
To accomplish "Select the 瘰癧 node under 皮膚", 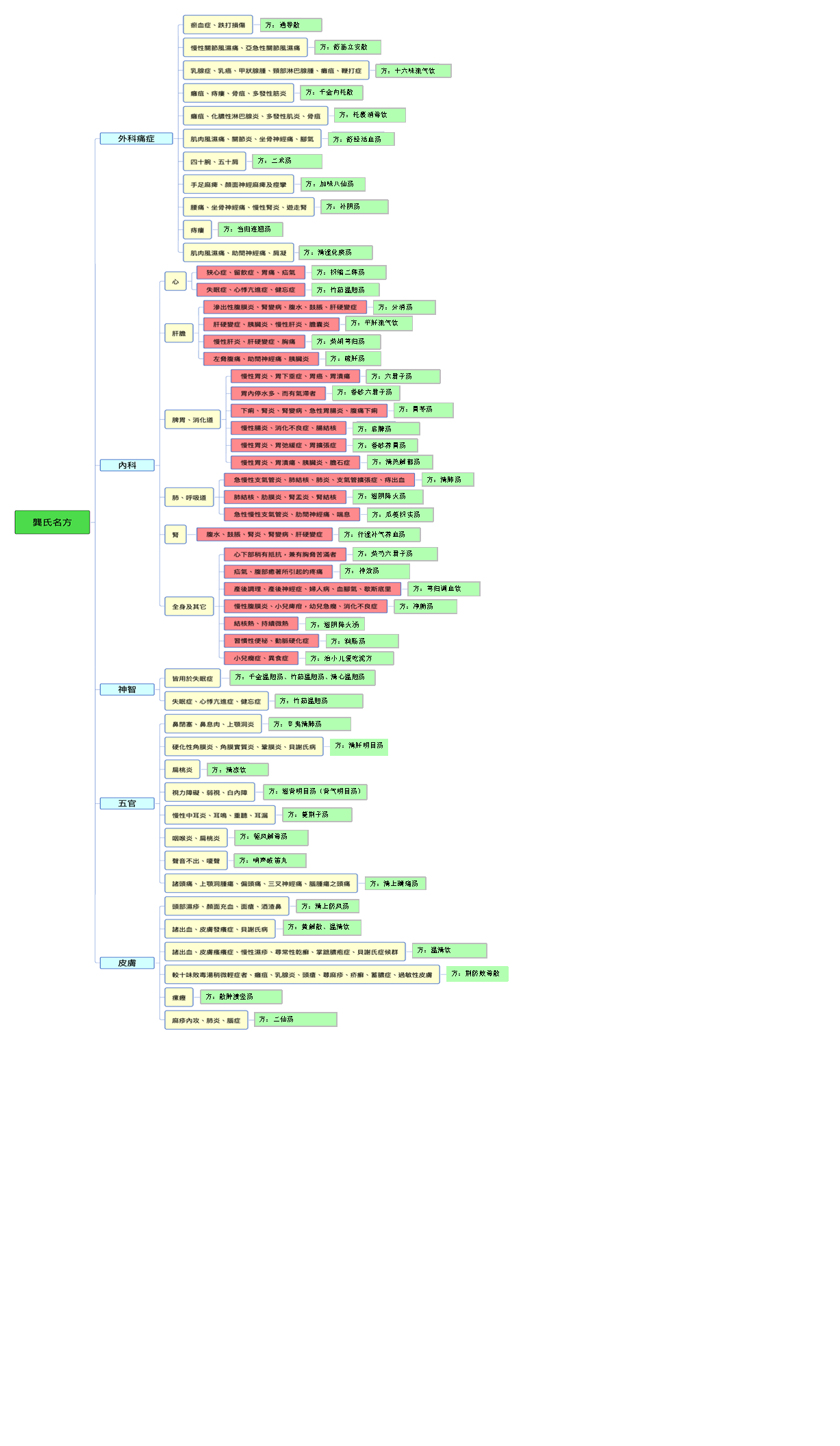I will point(179,998).
